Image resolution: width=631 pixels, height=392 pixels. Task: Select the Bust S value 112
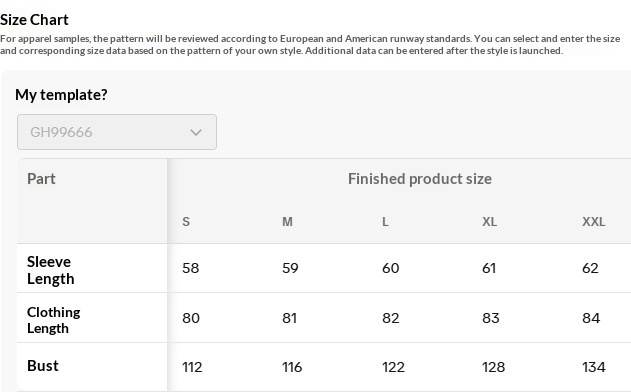coord(192,367)
